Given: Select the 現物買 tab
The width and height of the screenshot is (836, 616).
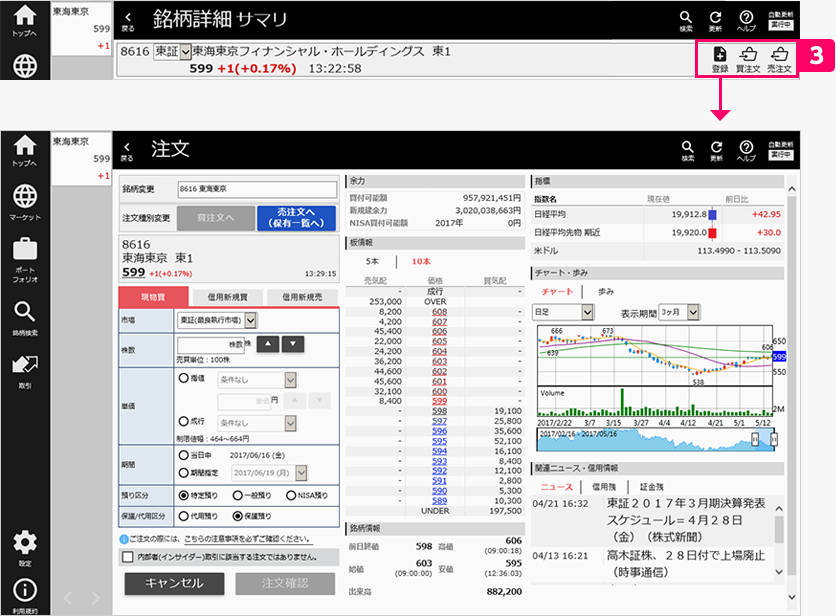Looking at the screenshot, I should click(154, 297).
